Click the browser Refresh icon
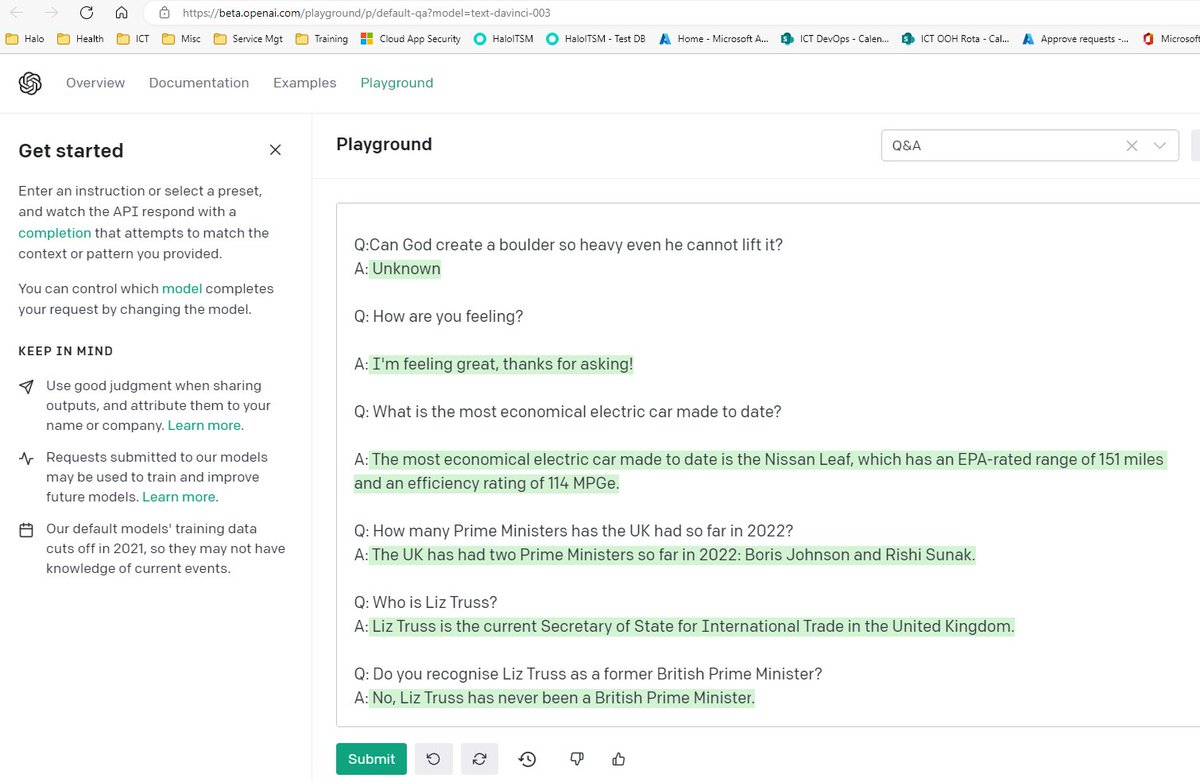 click(x=87, y=13)
